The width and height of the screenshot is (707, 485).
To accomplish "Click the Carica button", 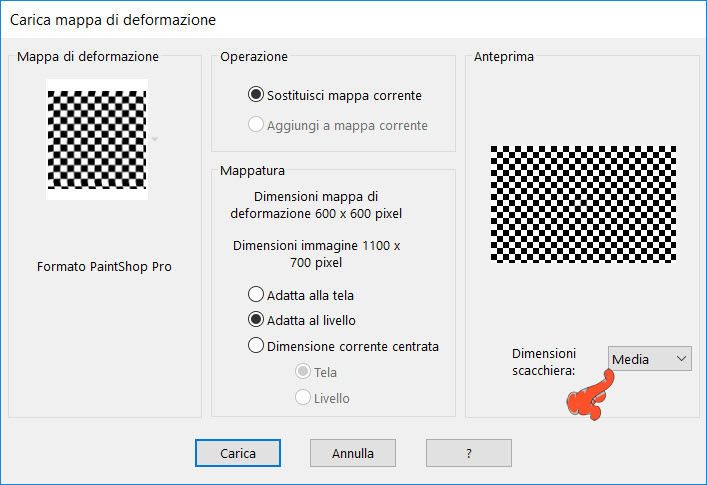I will (238, 453).
